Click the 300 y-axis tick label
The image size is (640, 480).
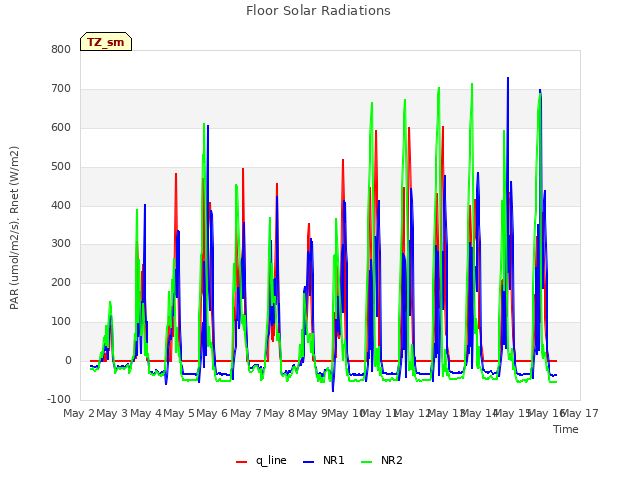(61, 244)
